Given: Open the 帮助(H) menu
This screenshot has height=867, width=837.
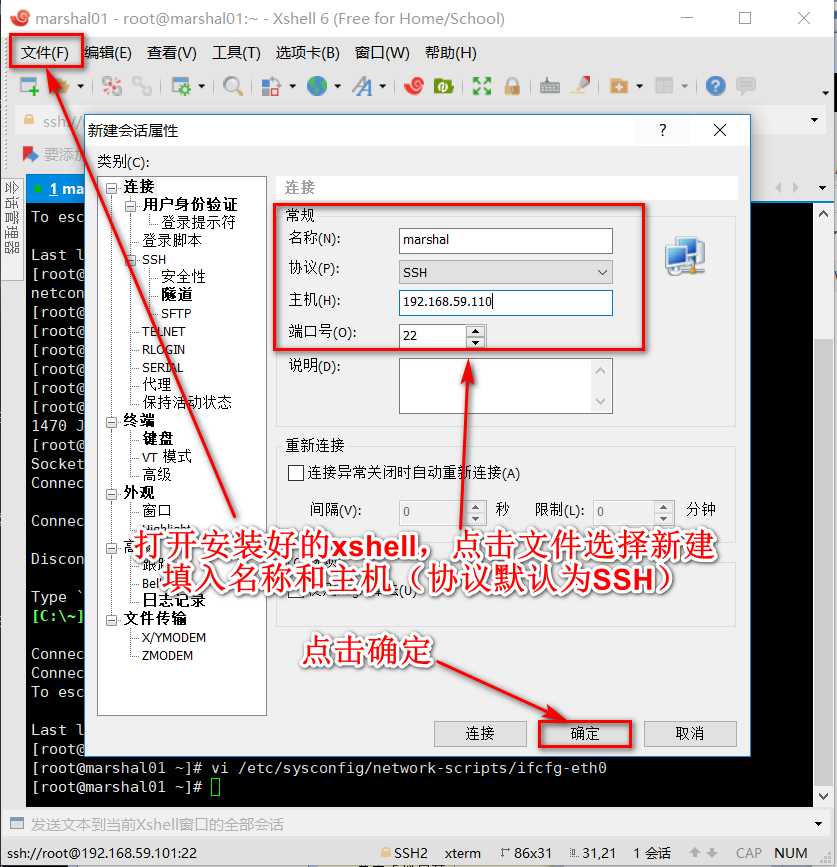Looking at the screenshot, I should 451,53.
